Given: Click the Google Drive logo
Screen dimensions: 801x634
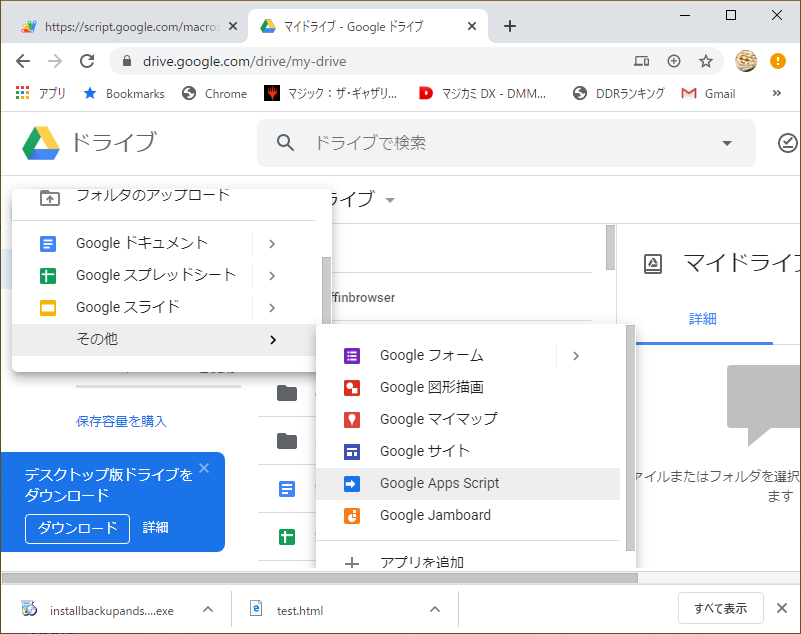Looking at the screenshot, I should point(41,143).
